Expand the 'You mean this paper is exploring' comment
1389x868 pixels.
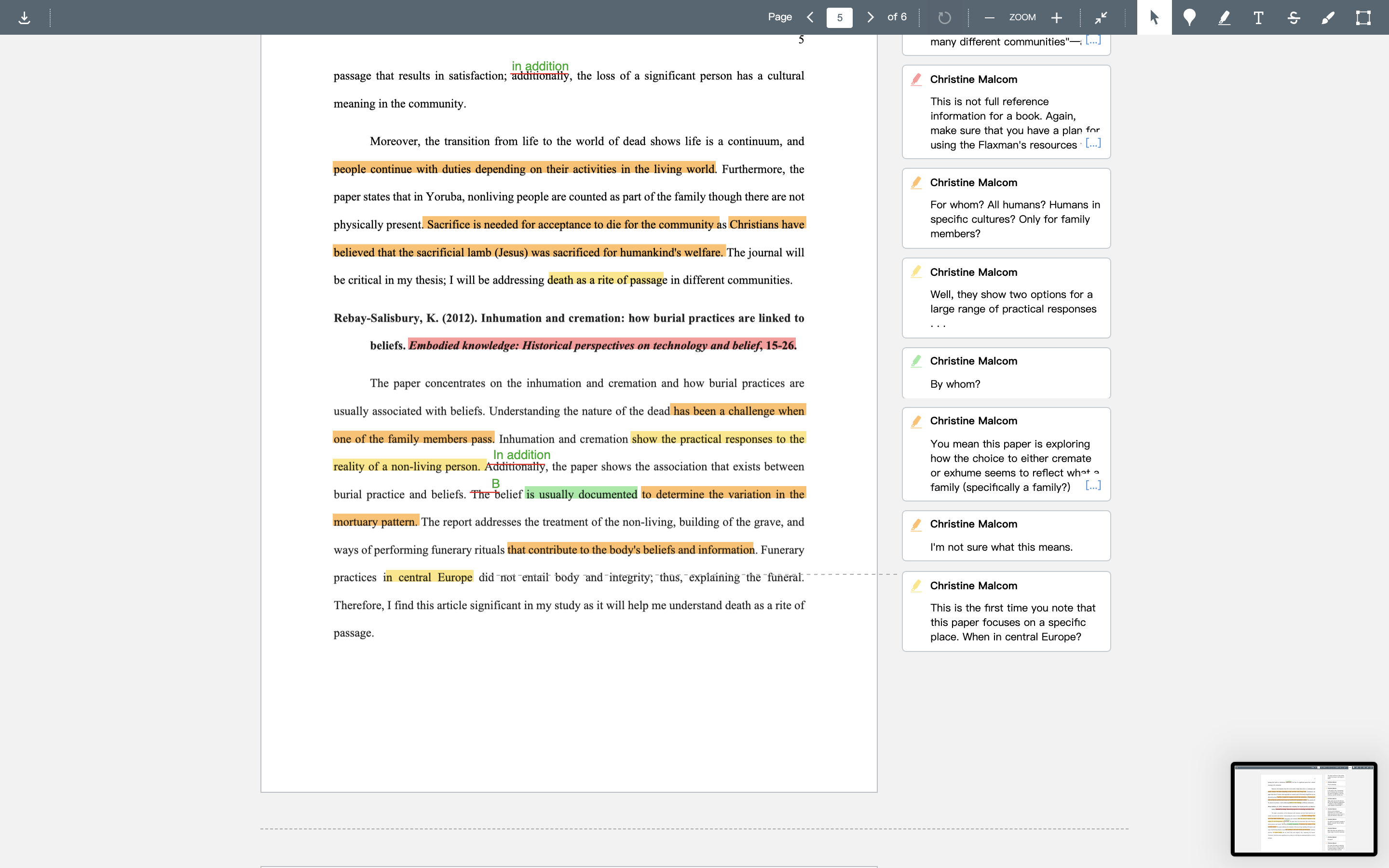(1093, 486)
